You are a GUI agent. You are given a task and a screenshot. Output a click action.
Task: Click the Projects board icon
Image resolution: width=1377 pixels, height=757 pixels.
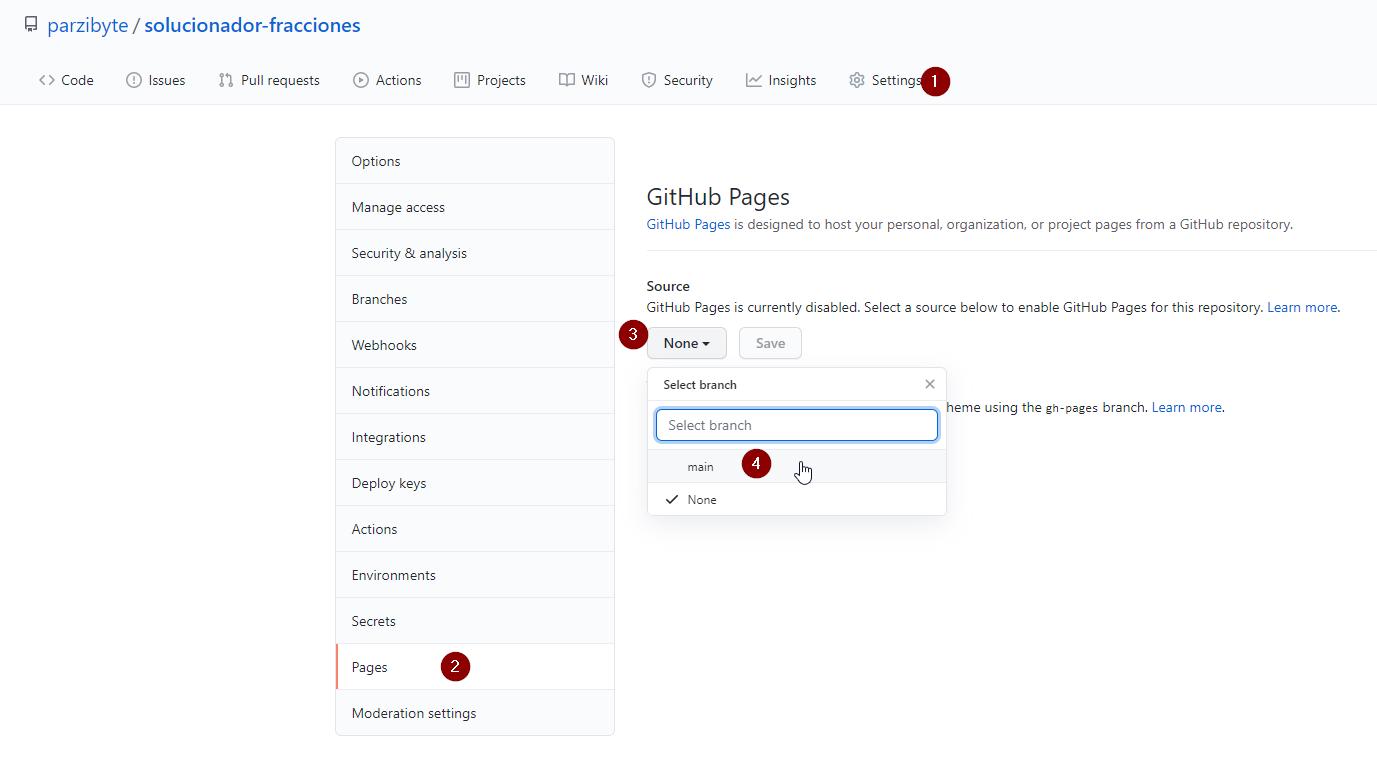point(462,80)
